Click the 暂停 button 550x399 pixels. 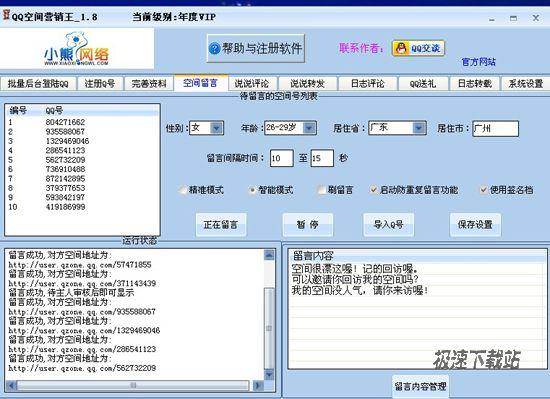coord(308,225)
